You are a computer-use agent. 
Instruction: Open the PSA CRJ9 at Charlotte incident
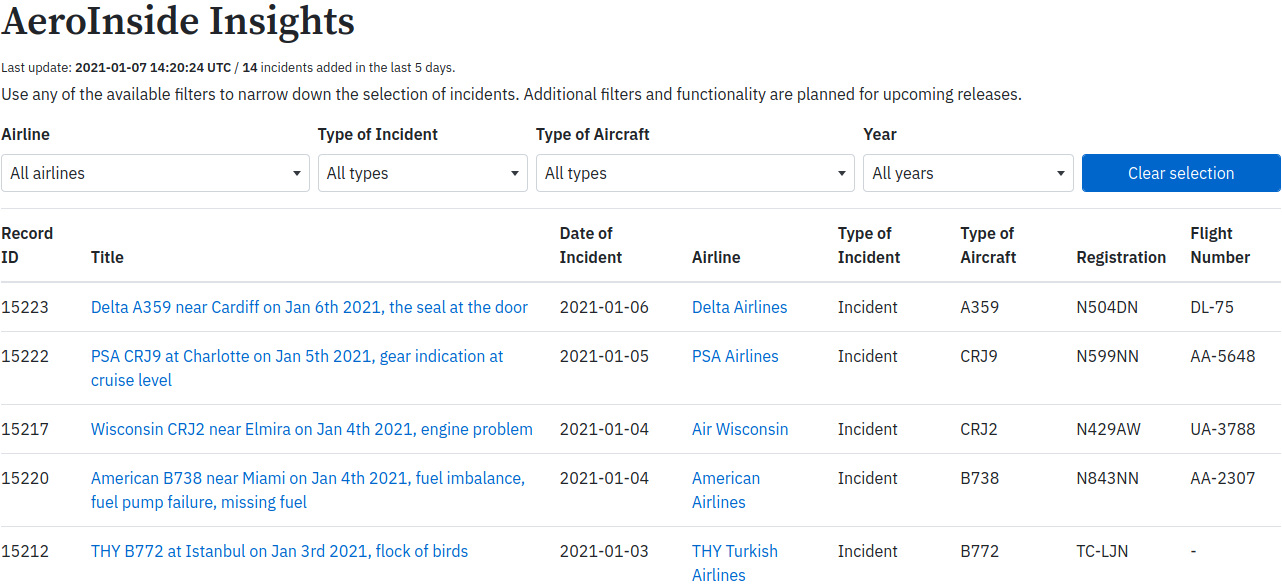[x=297, y=368]
